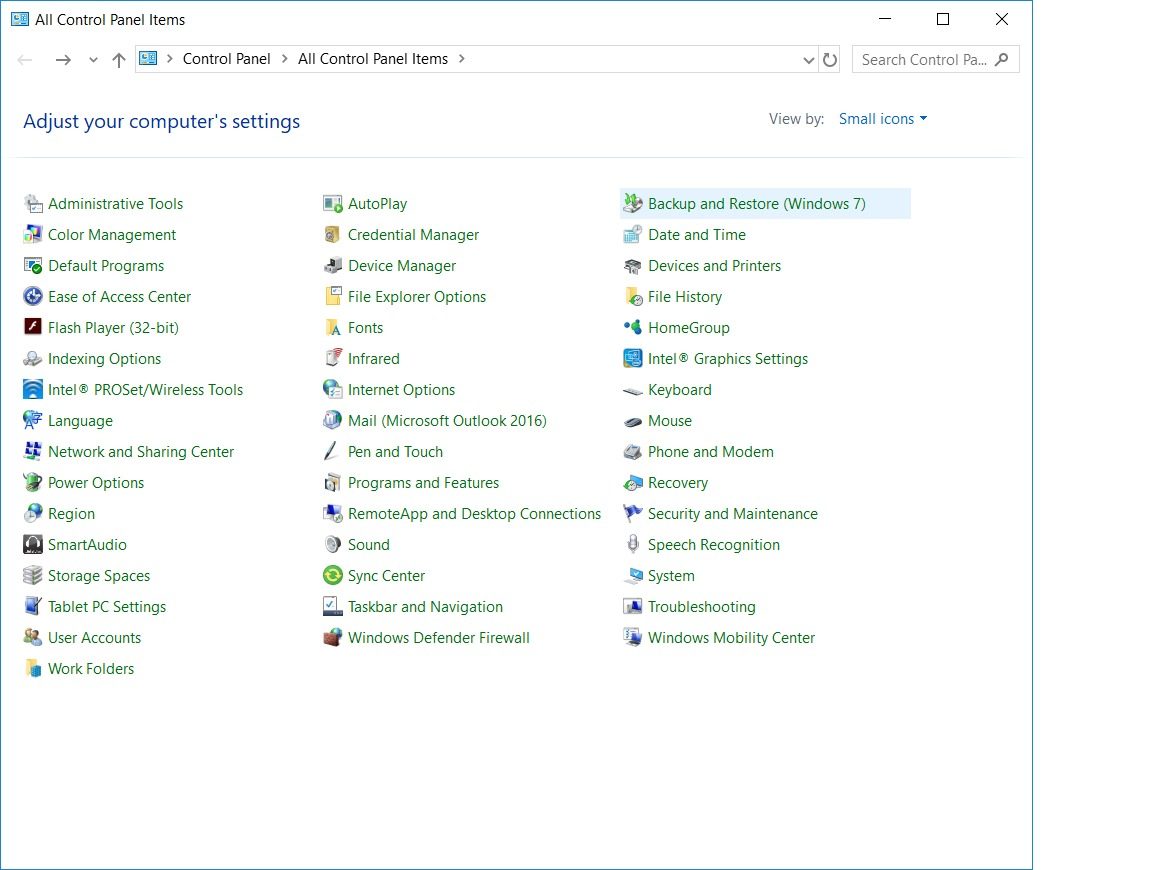Open the Mouse link
The width and height of the screenshot is (1152, 870).
pyautogui.click(x=669, y=420)
